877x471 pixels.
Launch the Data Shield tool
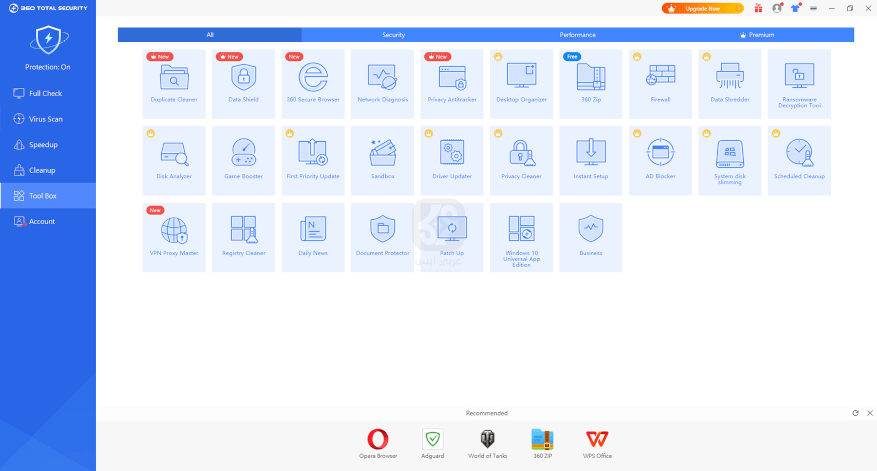[243, 84]
